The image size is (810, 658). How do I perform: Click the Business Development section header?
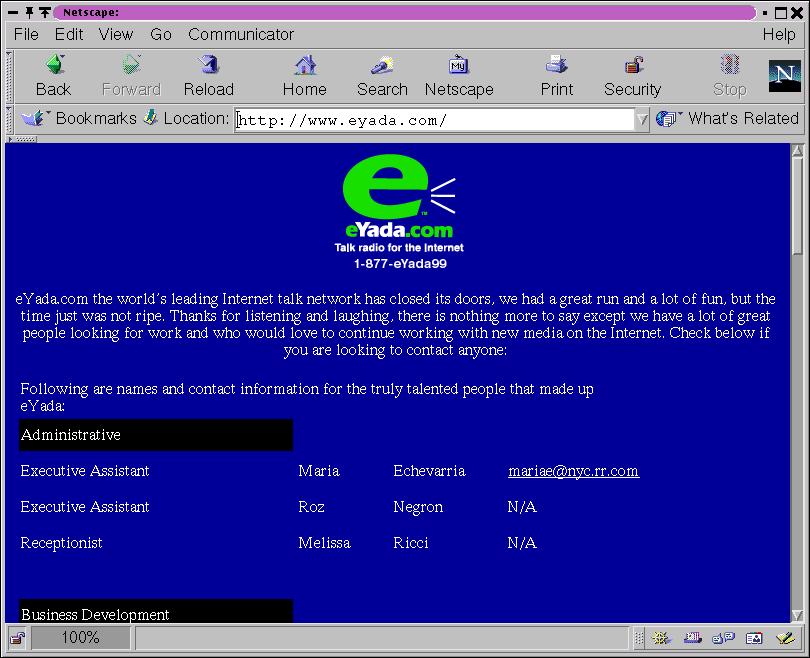[156, 612]
